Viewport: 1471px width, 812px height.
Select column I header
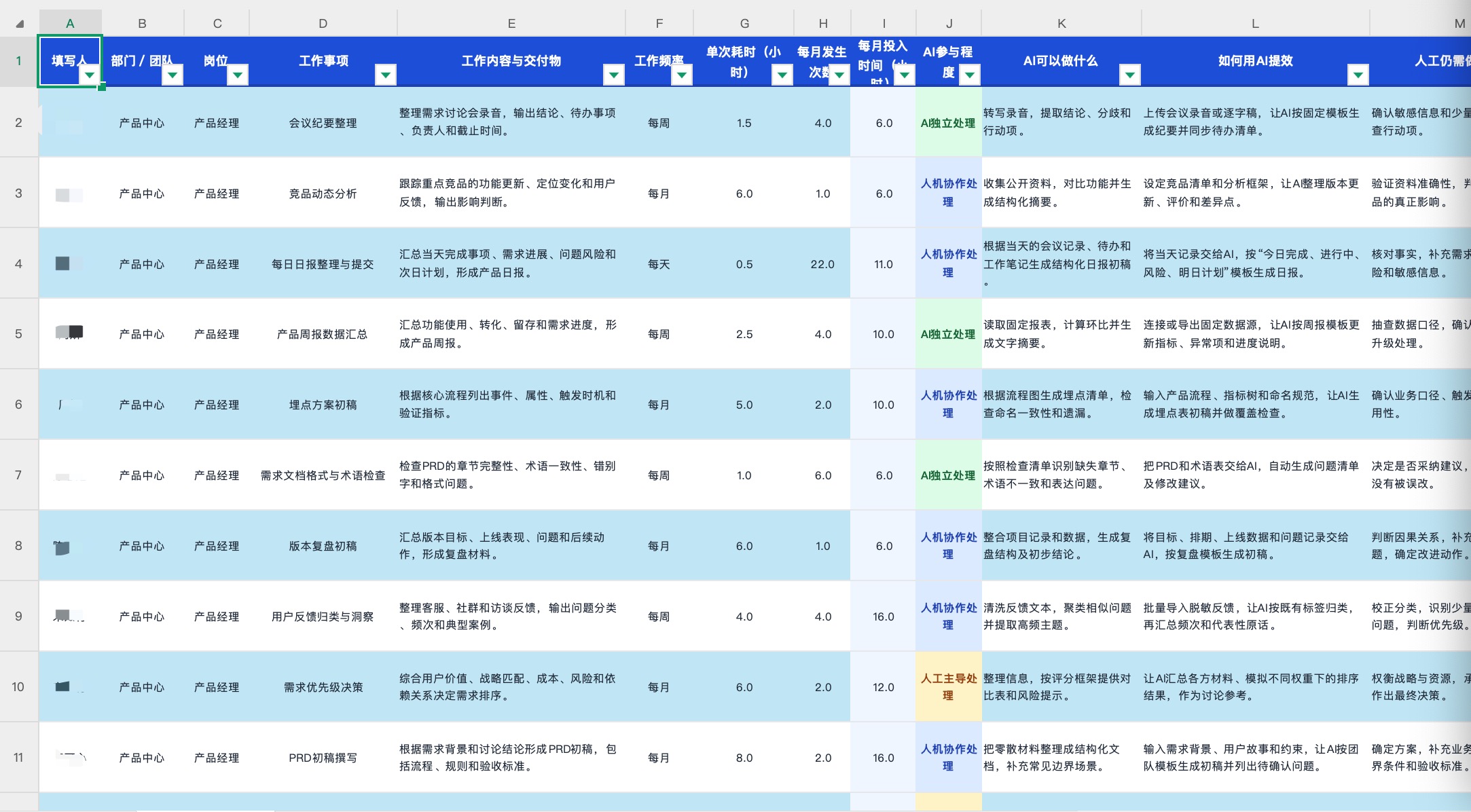click(884, 23)
